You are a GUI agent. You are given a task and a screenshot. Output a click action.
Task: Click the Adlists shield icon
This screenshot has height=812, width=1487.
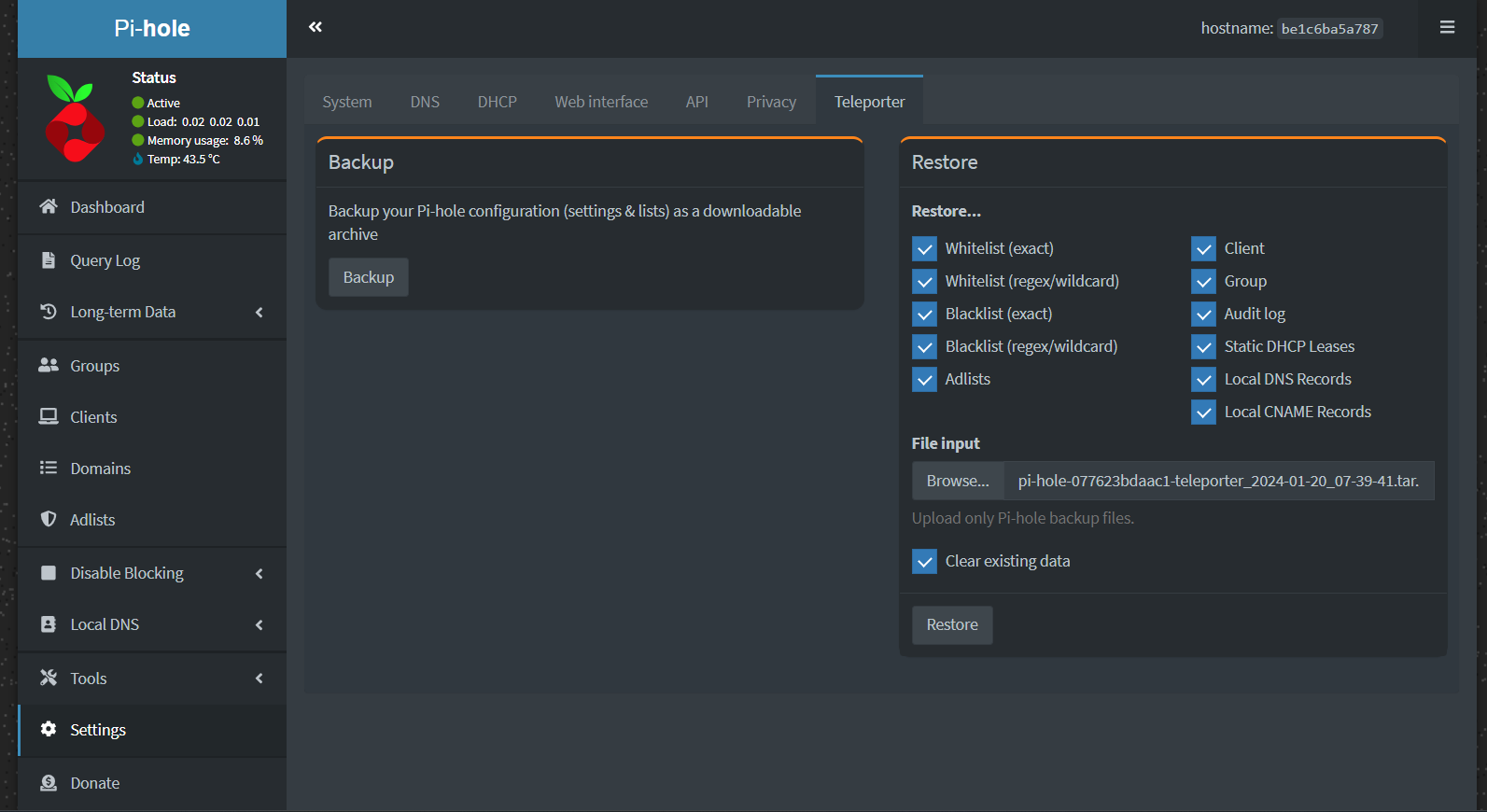pos(49,519)
